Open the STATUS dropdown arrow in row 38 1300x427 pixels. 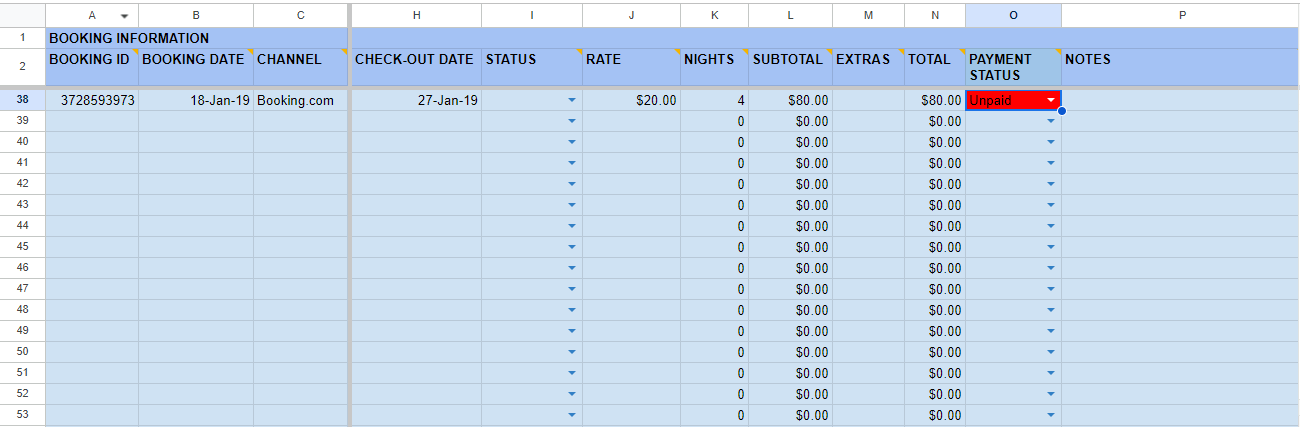click(571, 100)
